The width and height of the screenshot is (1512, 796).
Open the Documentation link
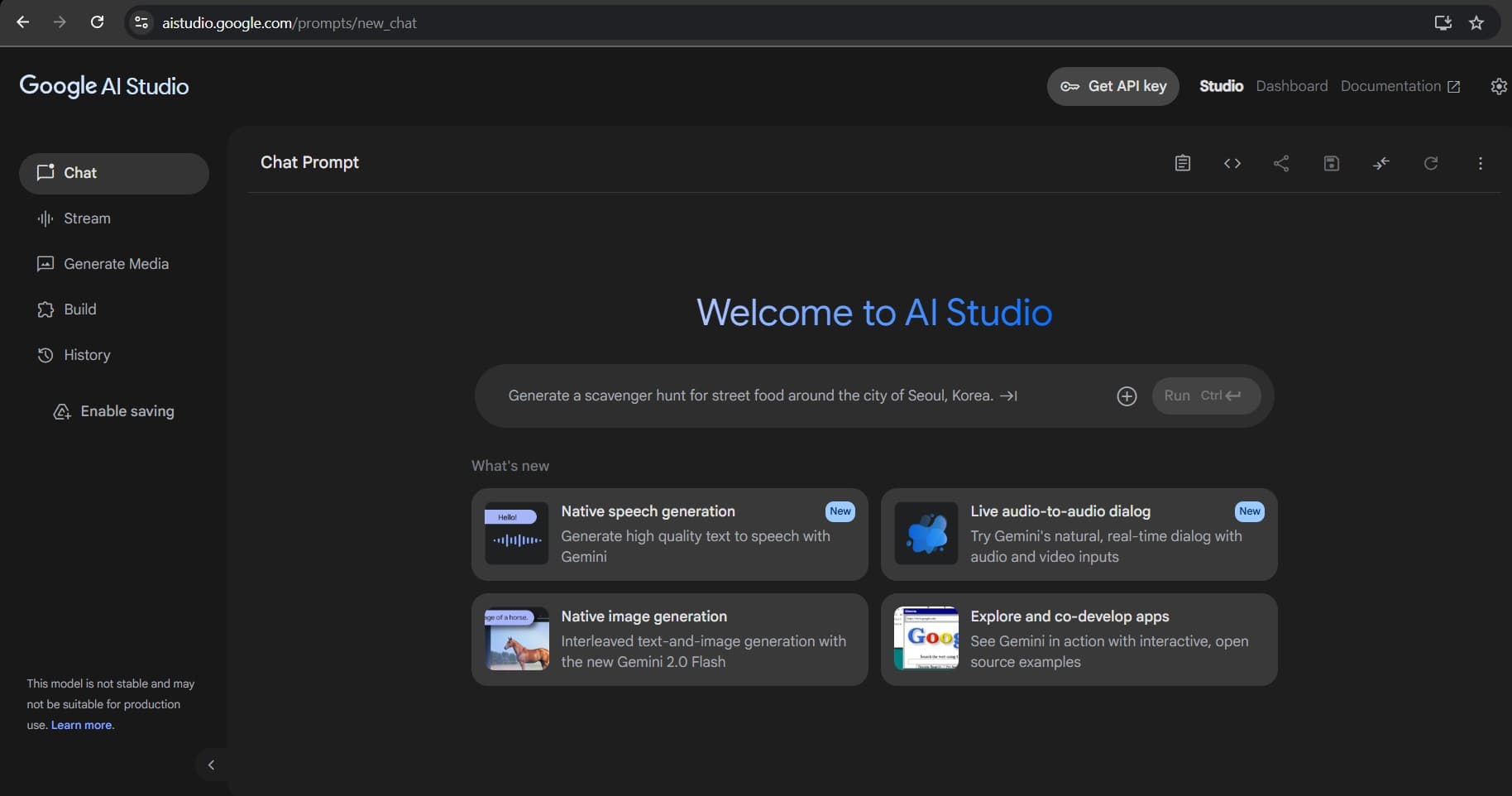(x=1400, y=86)
